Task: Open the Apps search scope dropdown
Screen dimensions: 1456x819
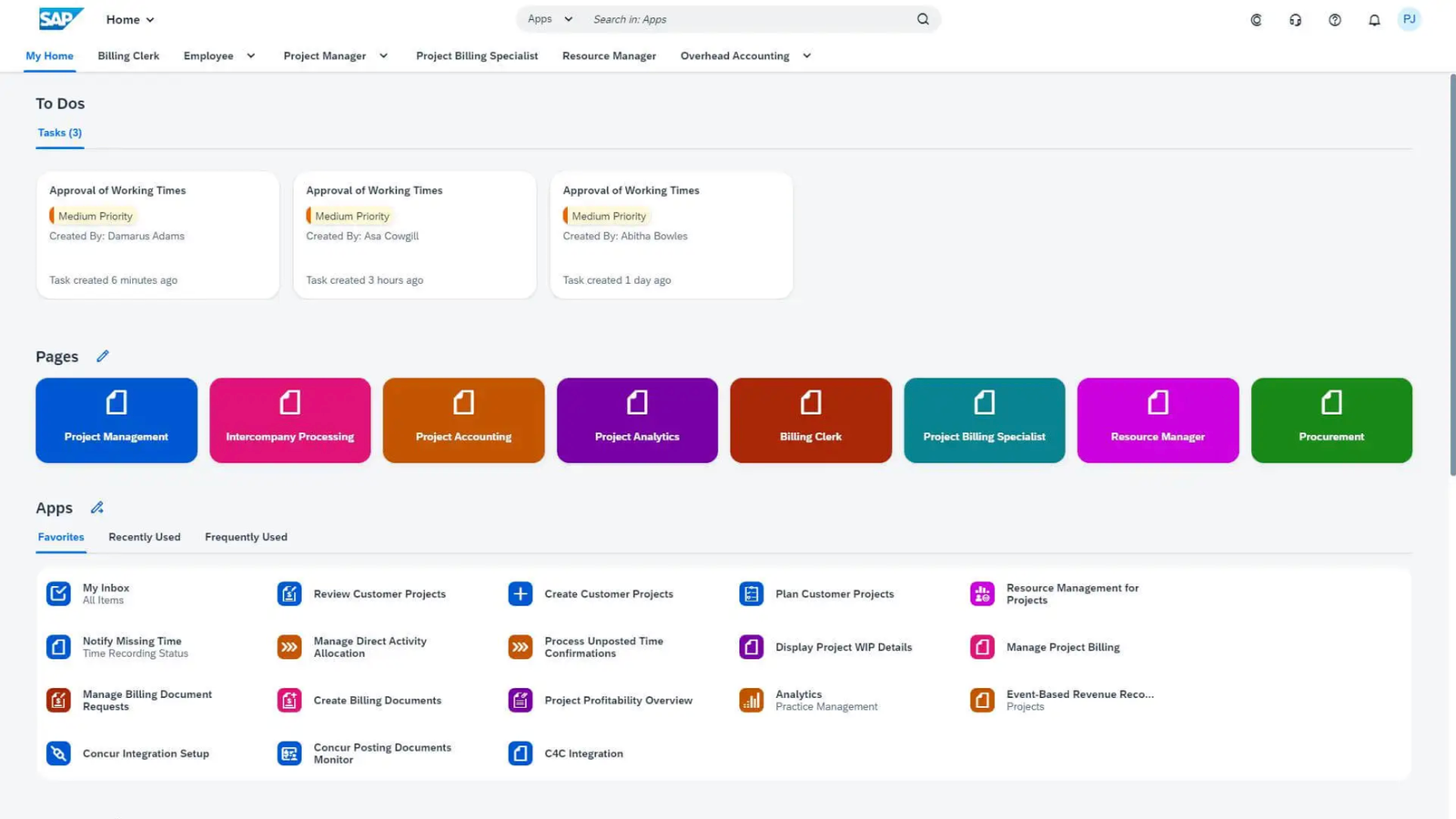Action: coord(550,19)
